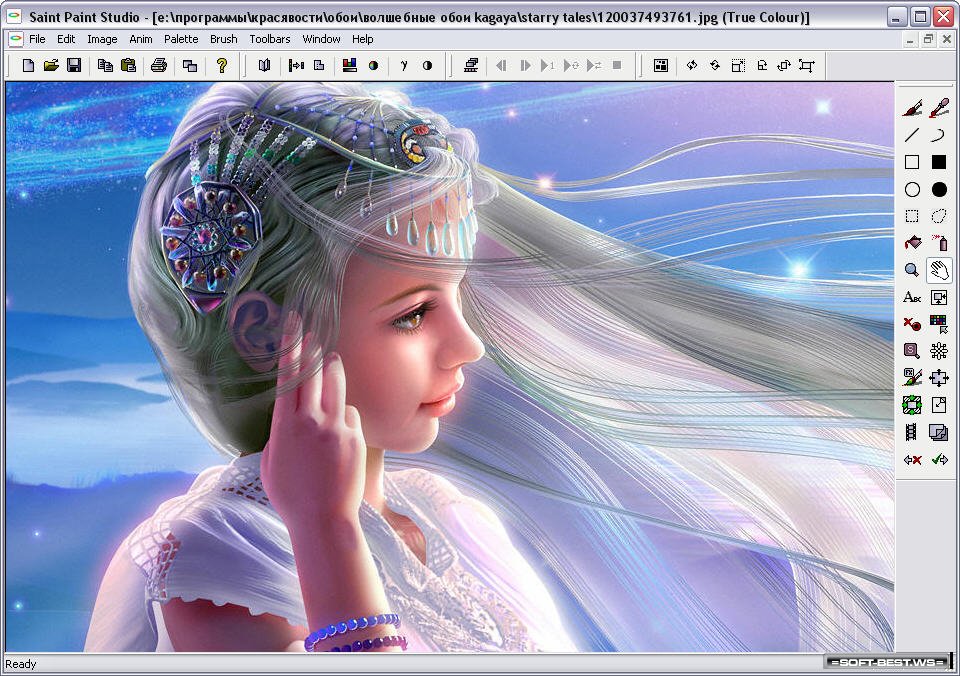The image size is (960, 676).
Task: Select the magnifying glass zoom tool
Action: click(912, 270)
